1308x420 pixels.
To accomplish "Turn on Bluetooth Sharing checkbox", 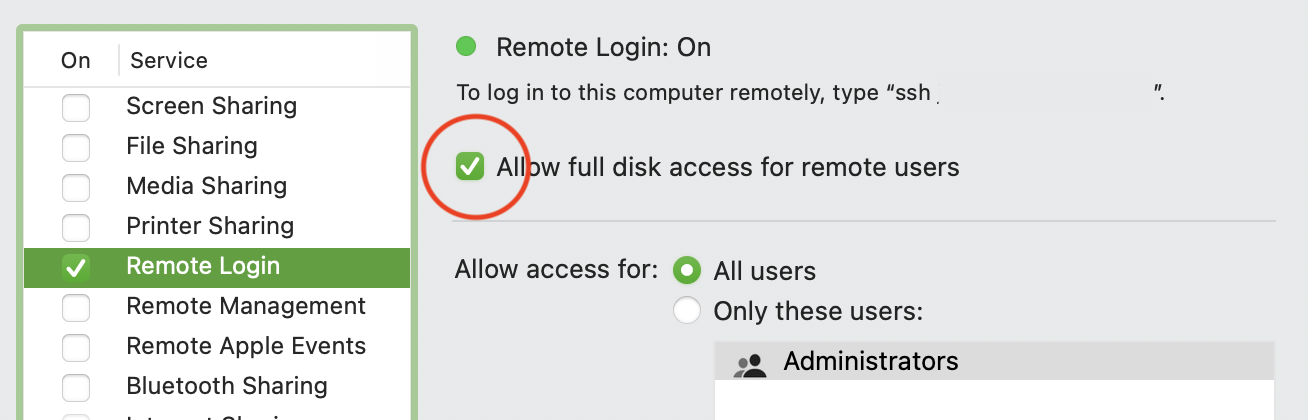I will point(76,387).
